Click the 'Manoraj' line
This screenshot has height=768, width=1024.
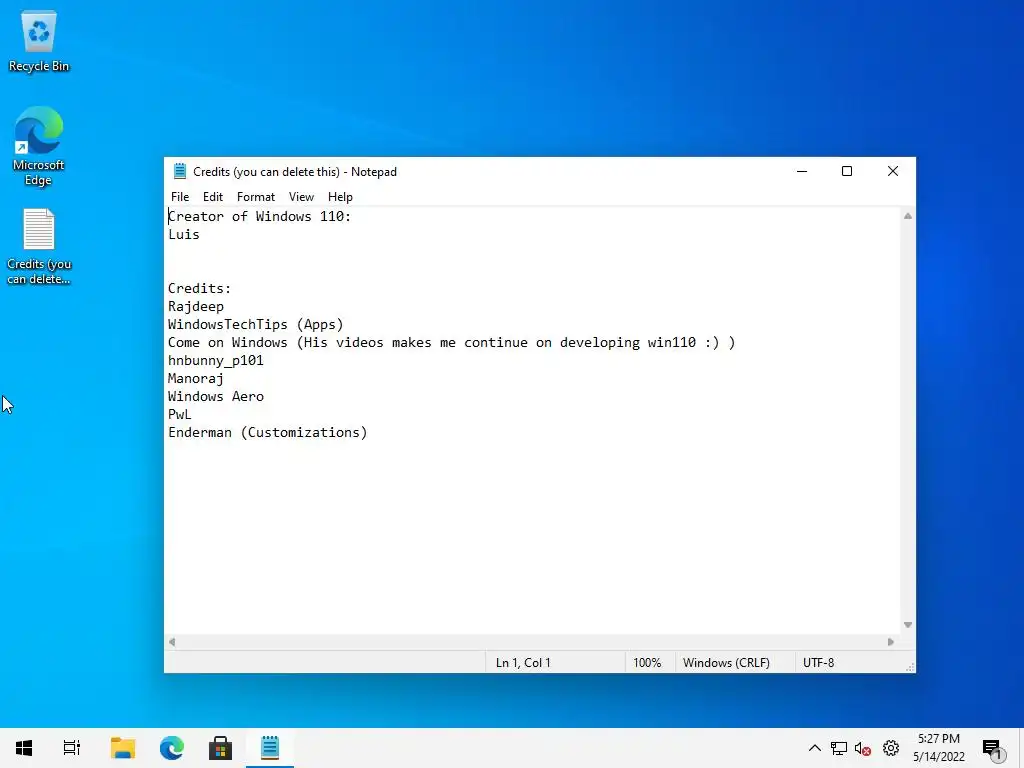(195, 378)
